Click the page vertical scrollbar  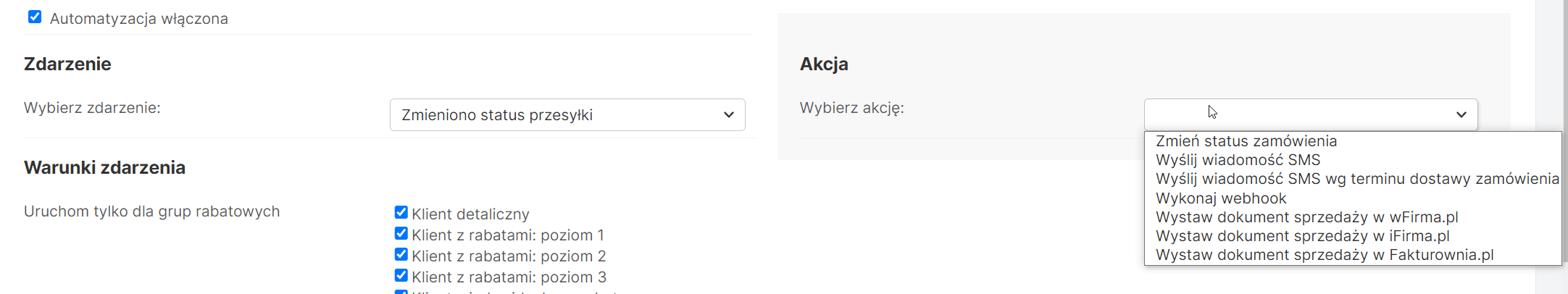coord(1551,145)
